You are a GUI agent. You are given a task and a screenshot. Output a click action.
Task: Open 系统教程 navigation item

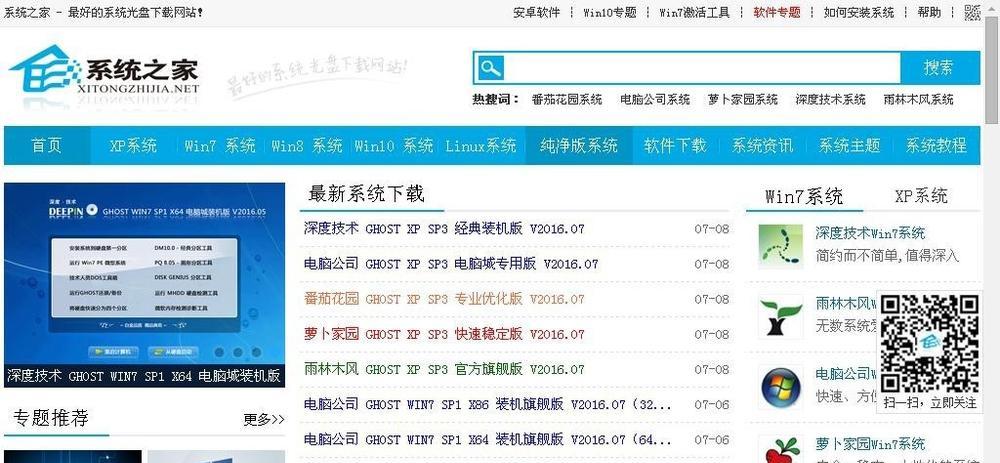click(936, 145)
